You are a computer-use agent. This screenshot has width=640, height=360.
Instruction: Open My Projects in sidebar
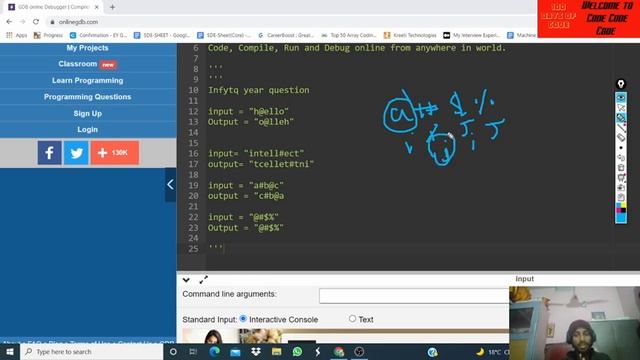(88, 48)
